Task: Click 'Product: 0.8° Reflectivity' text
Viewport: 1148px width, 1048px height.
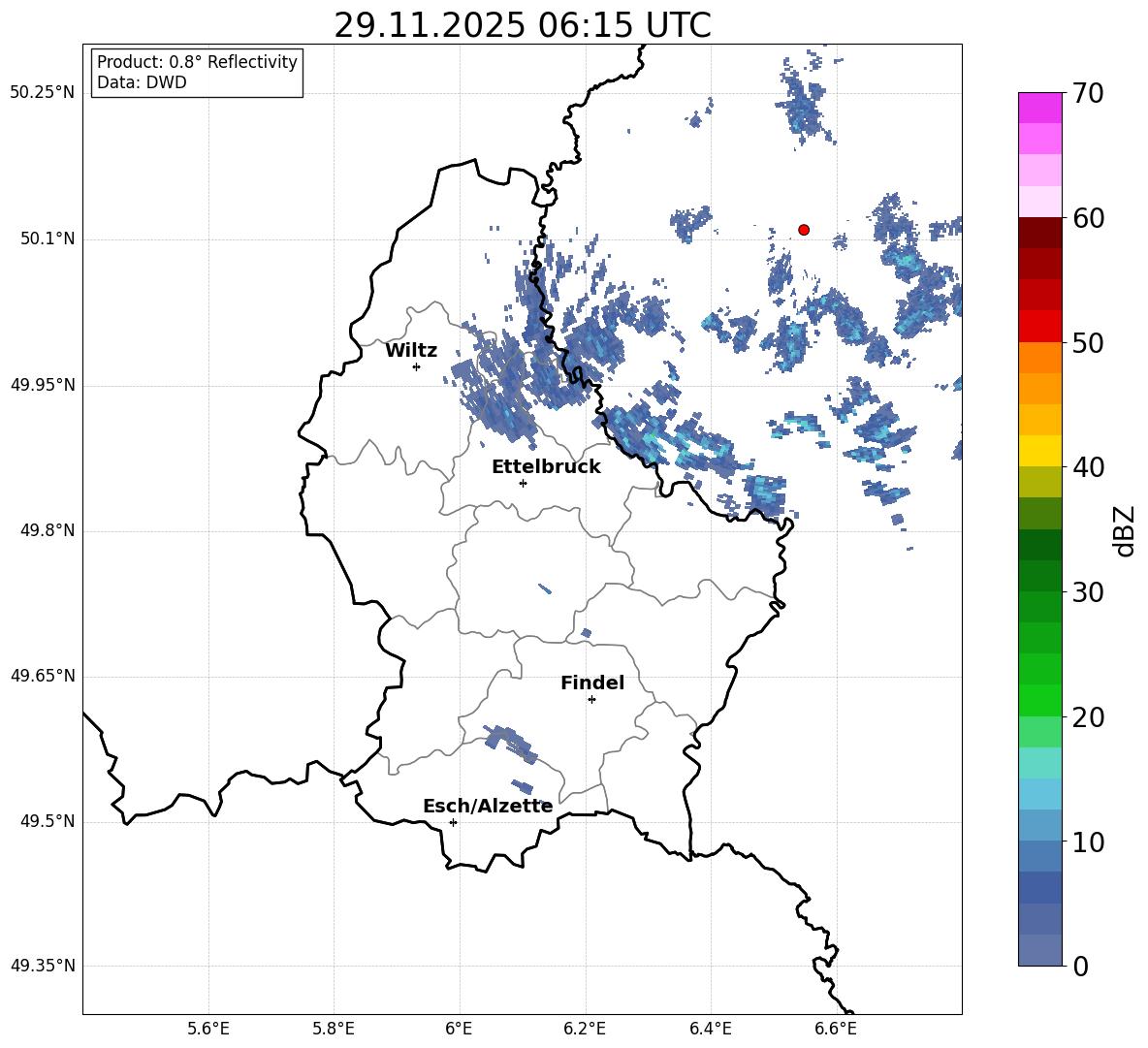Action: coord(197,62)
